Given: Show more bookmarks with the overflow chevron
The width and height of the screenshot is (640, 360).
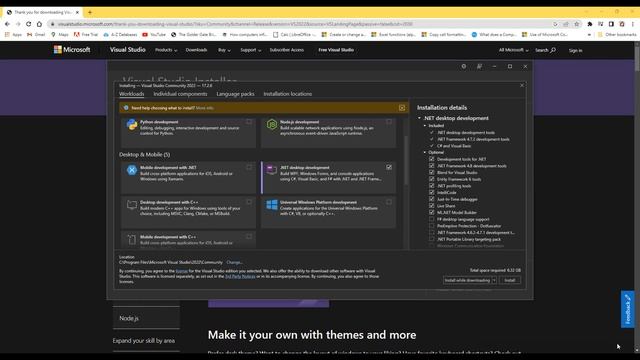Looking at the screenshot, I should click(589, 35).
